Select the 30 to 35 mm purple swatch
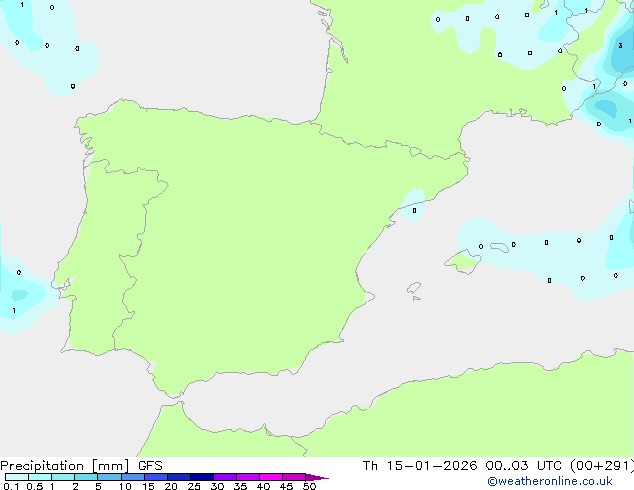The width and height of the screenshot is (634, 490). pos(225,477)
